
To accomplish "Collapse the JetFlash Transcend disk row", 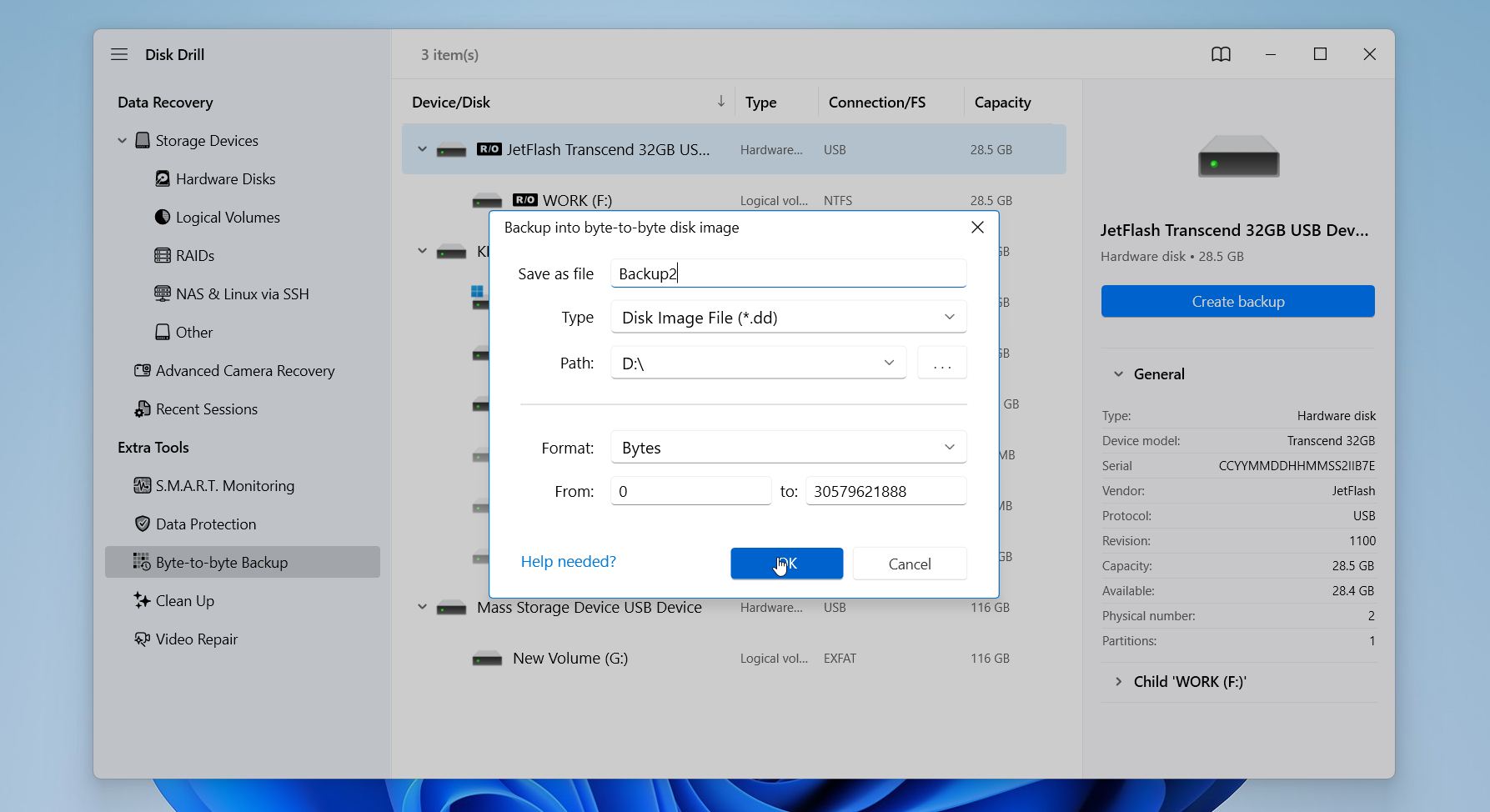I will click(422, 149).
